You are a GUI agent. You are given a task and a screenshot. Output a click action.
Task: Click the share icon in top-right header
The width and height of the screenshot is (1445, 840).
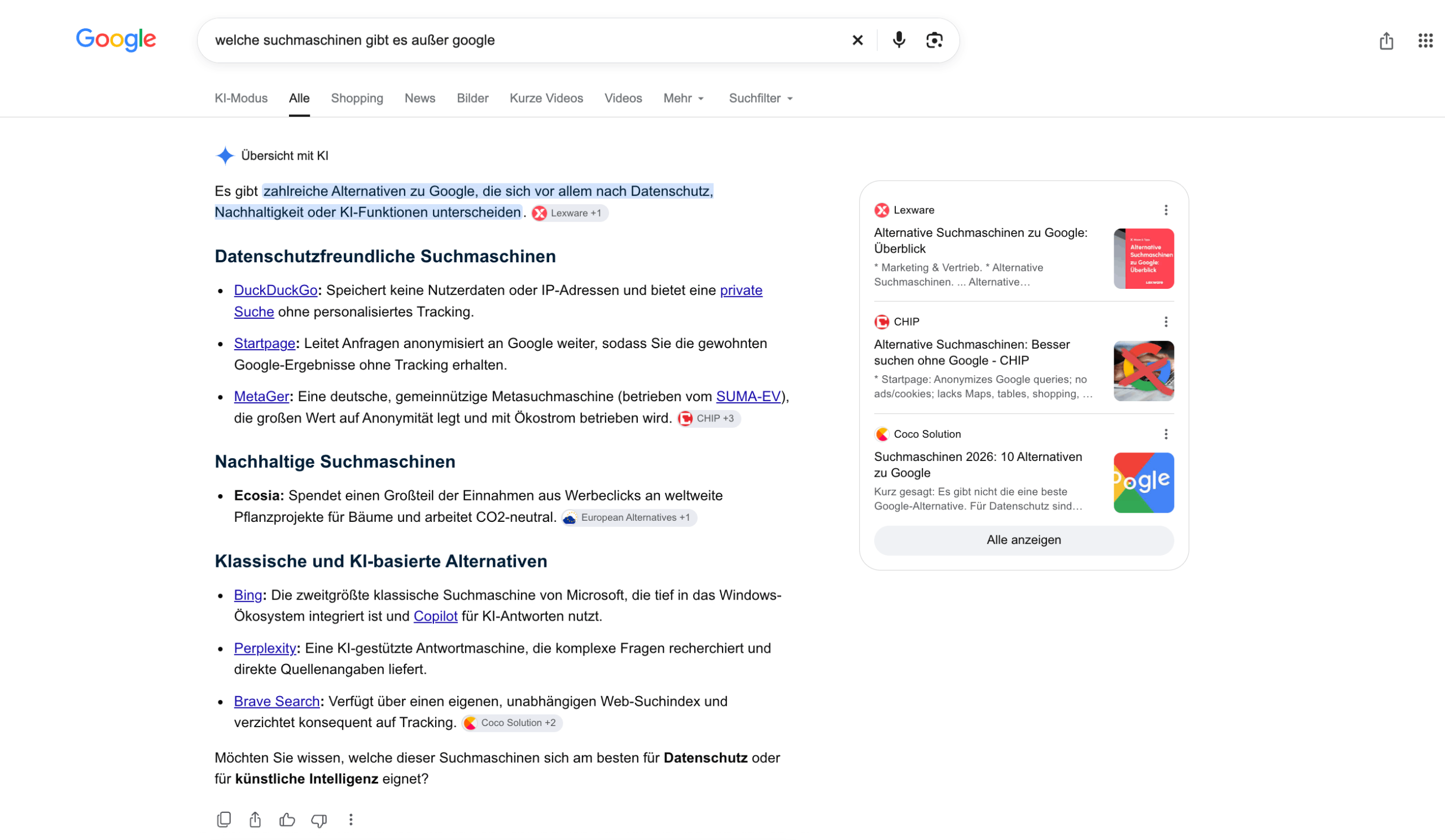tap(1386, 41)
